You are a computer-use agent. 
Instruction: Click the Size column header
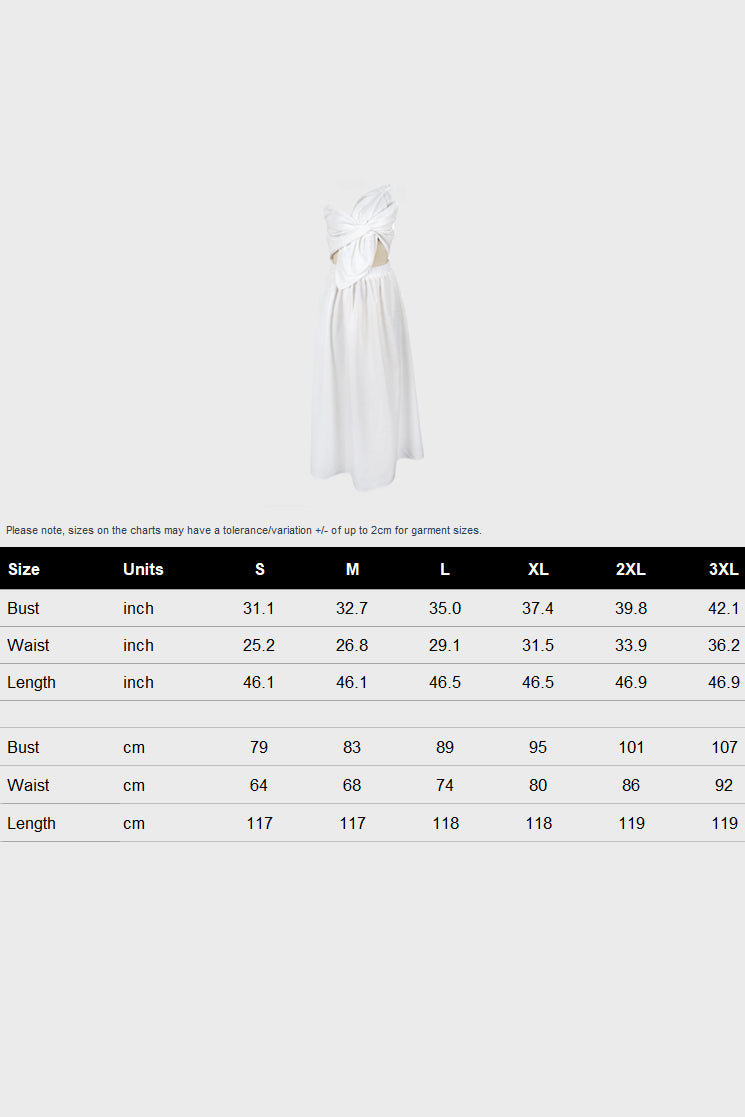[x=24, y=569]
